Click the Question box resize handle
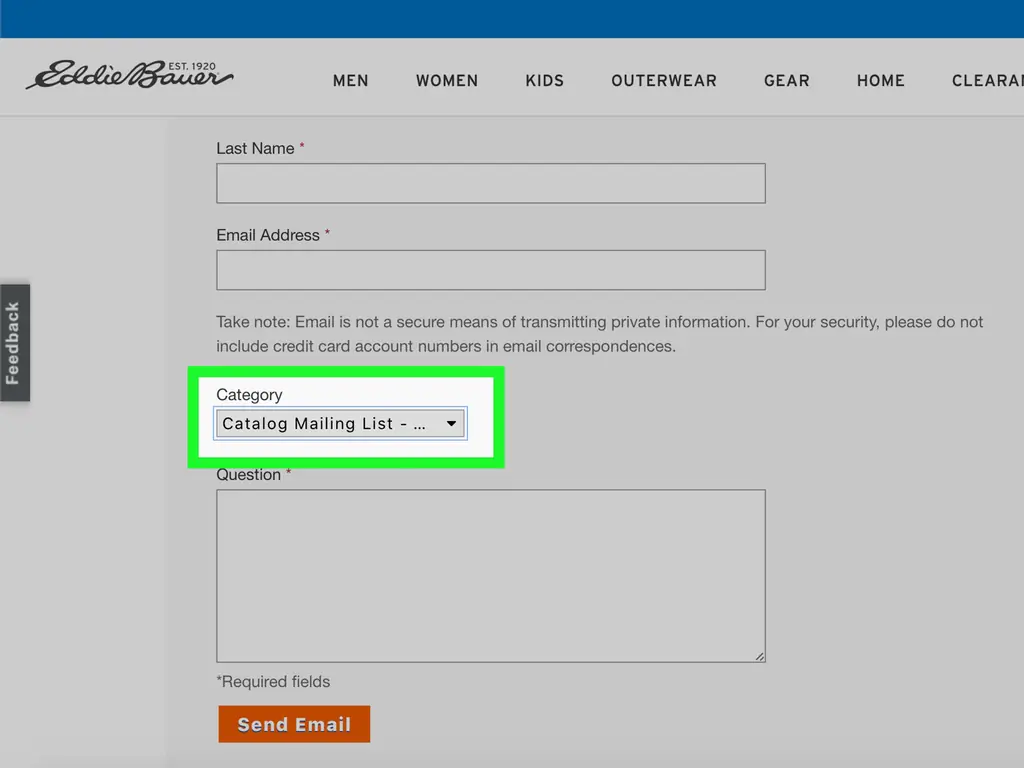 [x=759, y=656]
